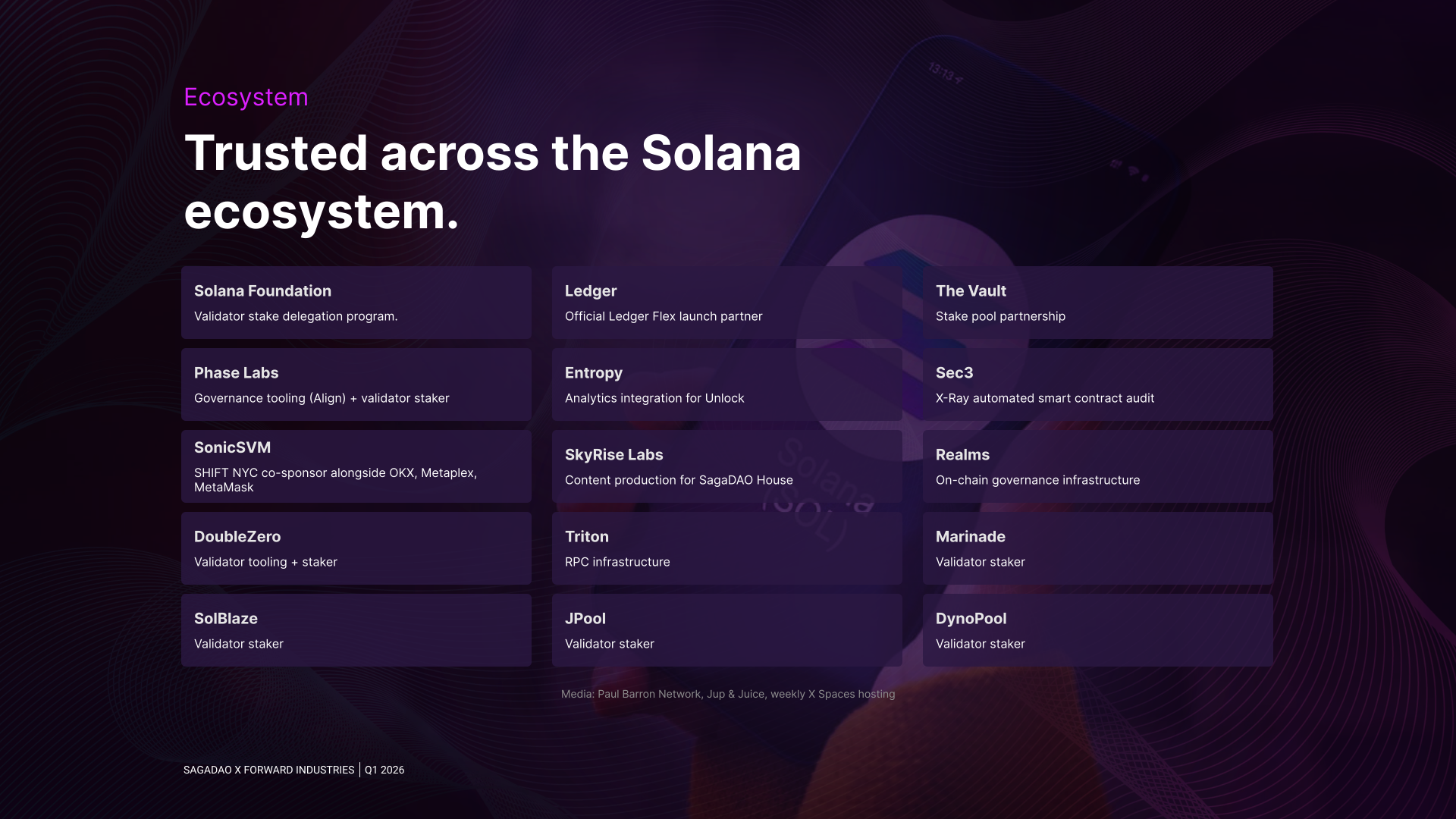The width and height of the screenshot is (1456, 819).
Task: Open the Realms governance infrastructure card
Action: (x=1097, y=466)
